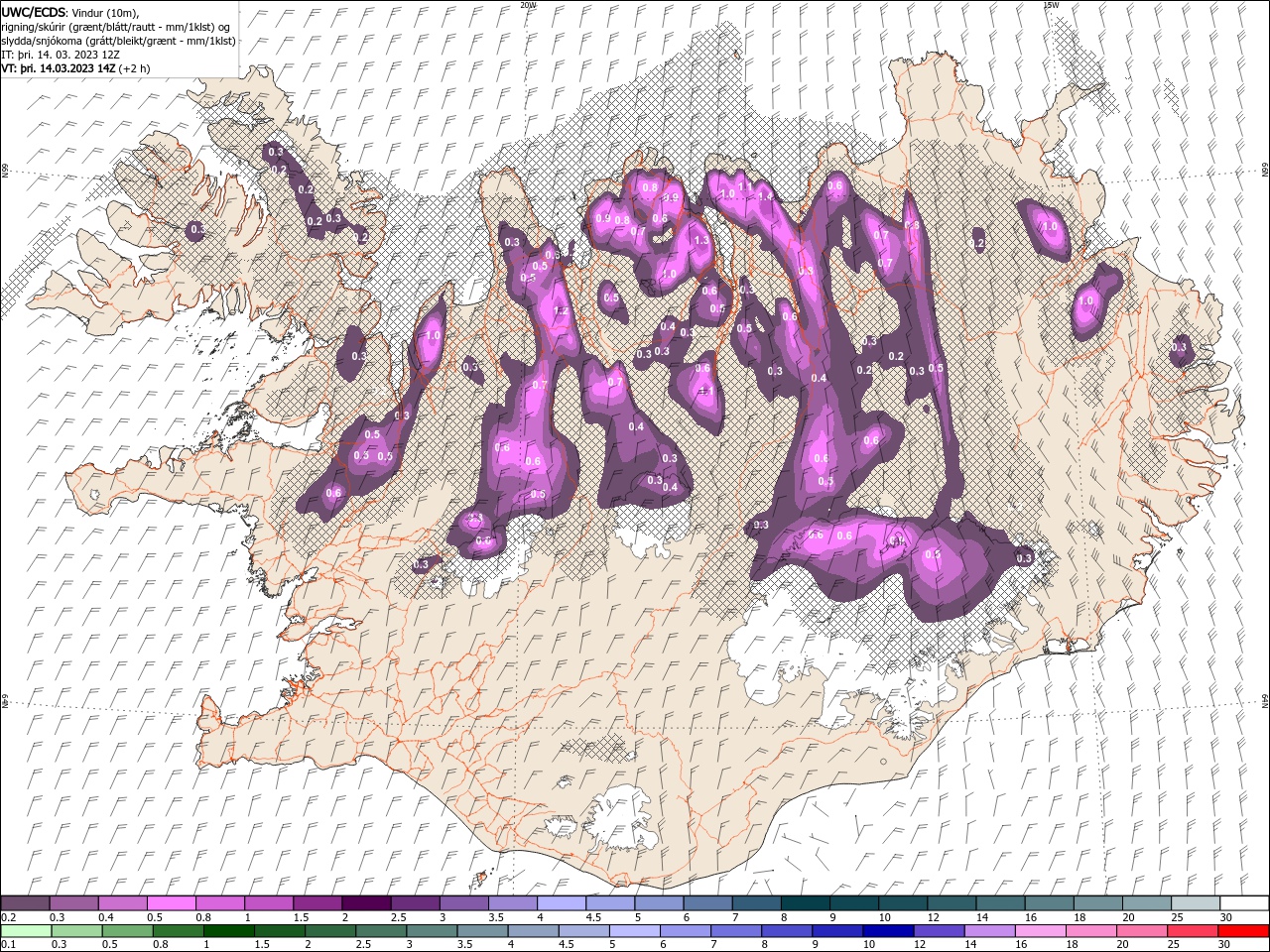Pick the upper legend swatch starting at 0.4
Image resolution: width=1270 pixels, height=952 pixels.
122,902
